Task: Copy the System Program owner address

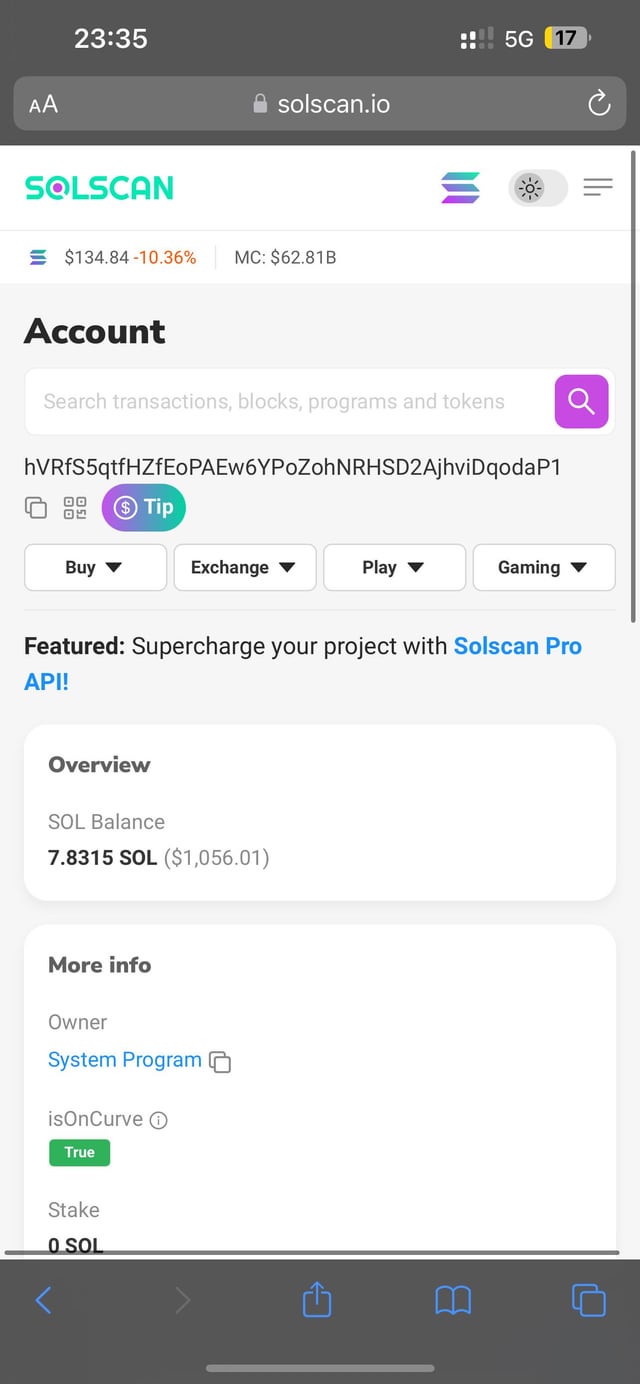Action: (220, 1062)
